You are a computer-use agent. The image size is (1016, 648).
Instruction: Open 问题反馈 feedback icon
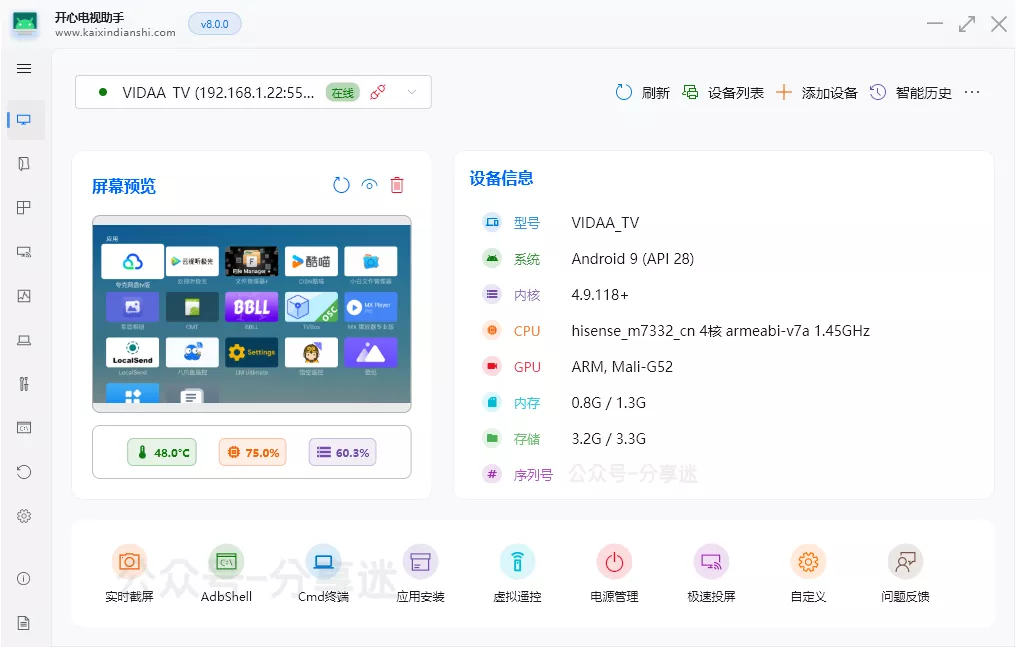905,562
